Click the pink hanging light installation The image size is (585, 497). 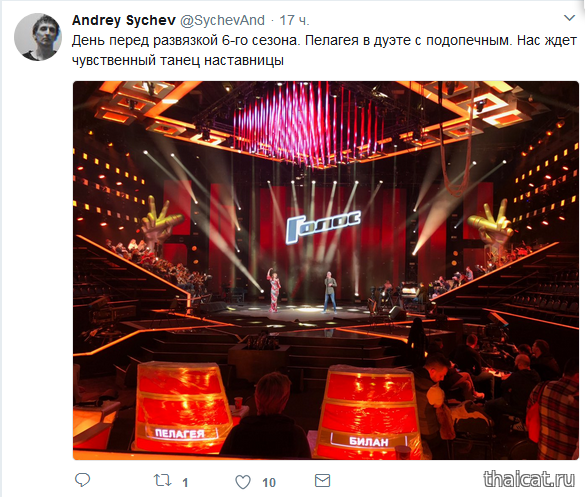[x=310, y=124]
